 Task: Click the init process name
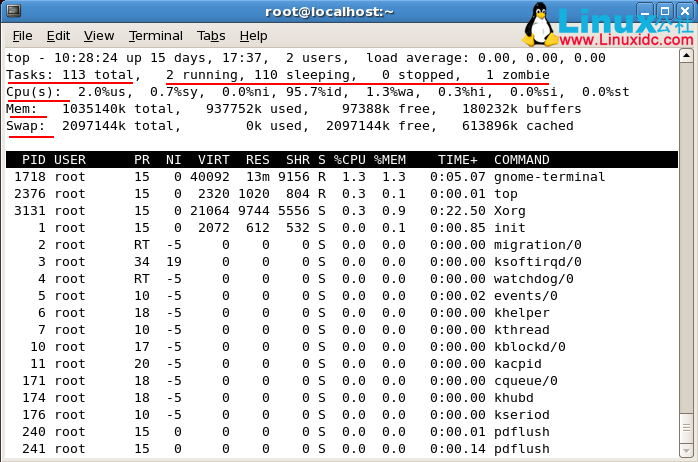pos(510,228)
